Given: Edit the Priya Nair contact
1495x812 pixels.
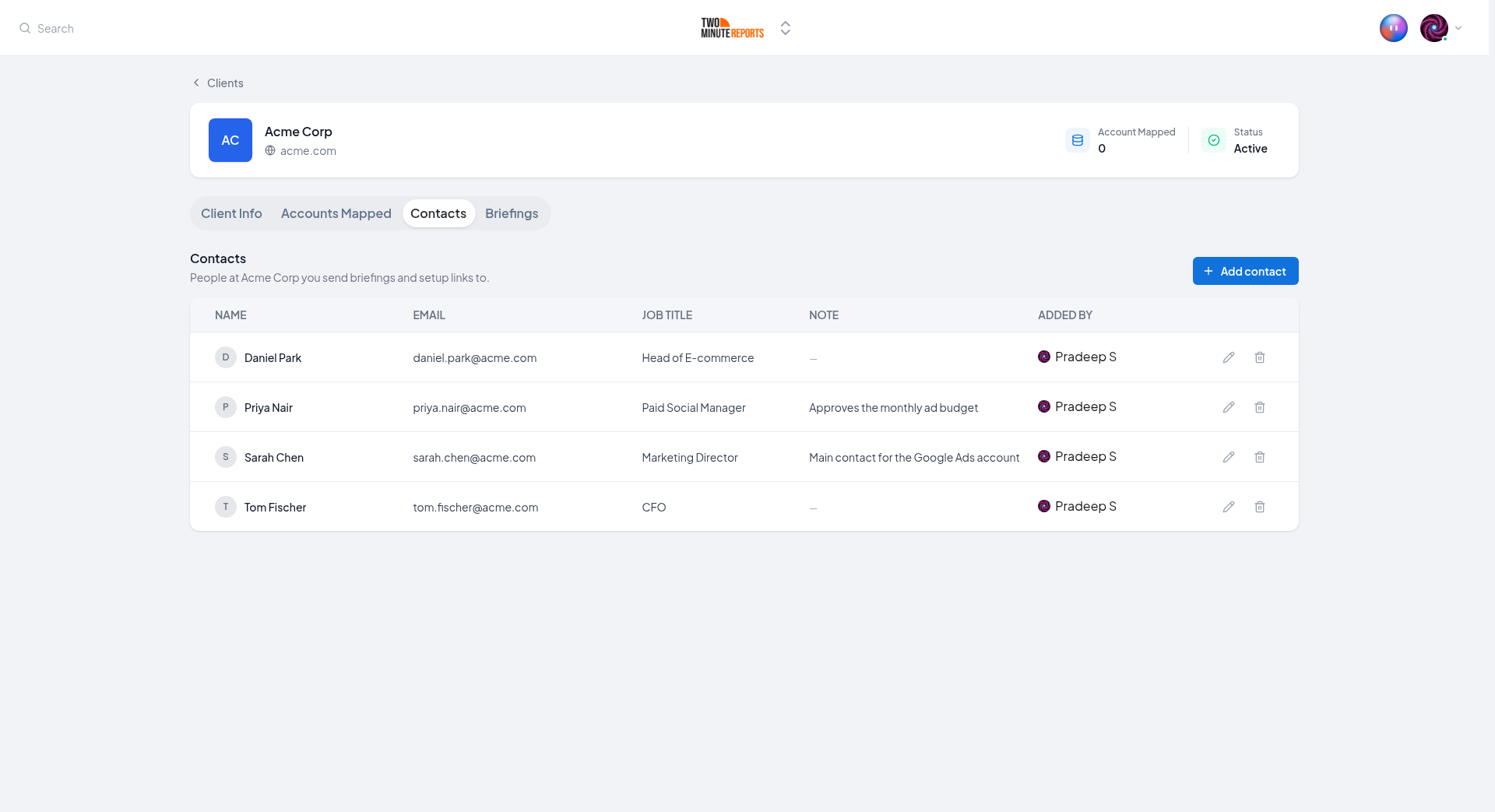Looking at the screenshot, I should point(1229,407).
